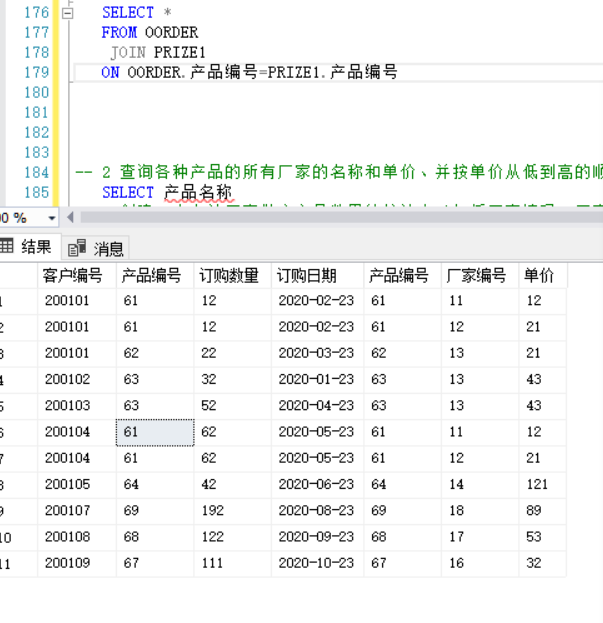Screen dimensions: 603x623
Task: Select cell 200102 in 客户编号 column
Action: pos(77,379)
